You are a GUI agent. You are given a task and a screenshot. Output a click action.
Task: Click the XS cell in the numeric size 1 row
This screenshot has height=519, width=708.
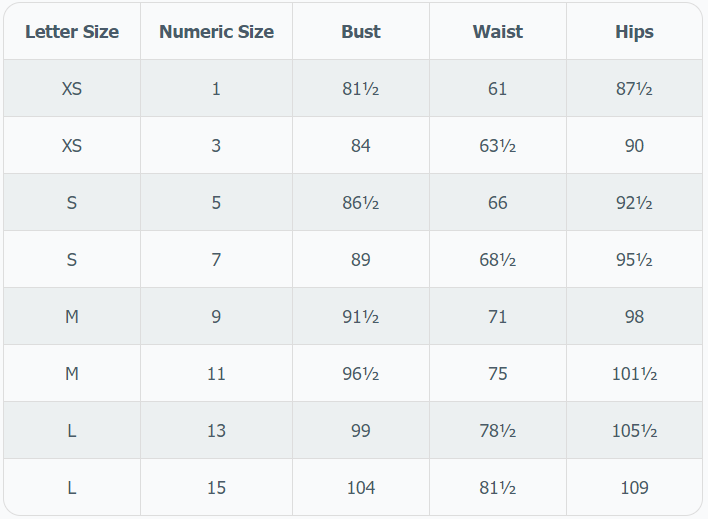click(x=72, y=88)
